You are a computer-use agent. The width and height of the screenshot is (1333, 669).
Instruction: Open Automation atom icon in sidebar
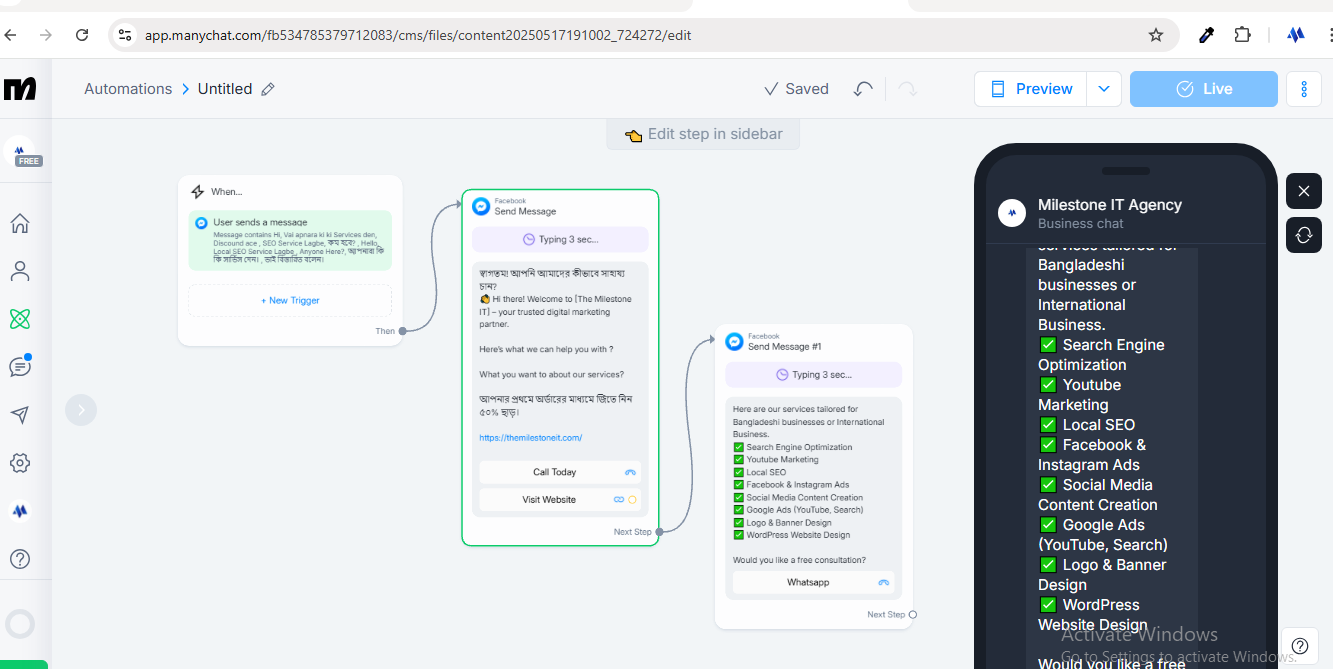[20, 319]
